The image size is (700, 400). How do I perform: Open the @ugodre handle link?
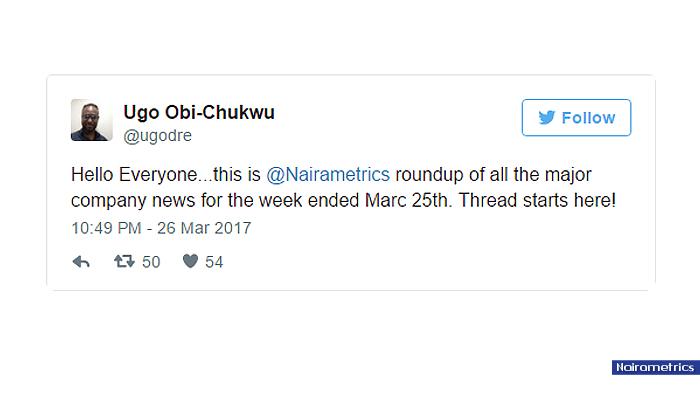click(157, 135)
